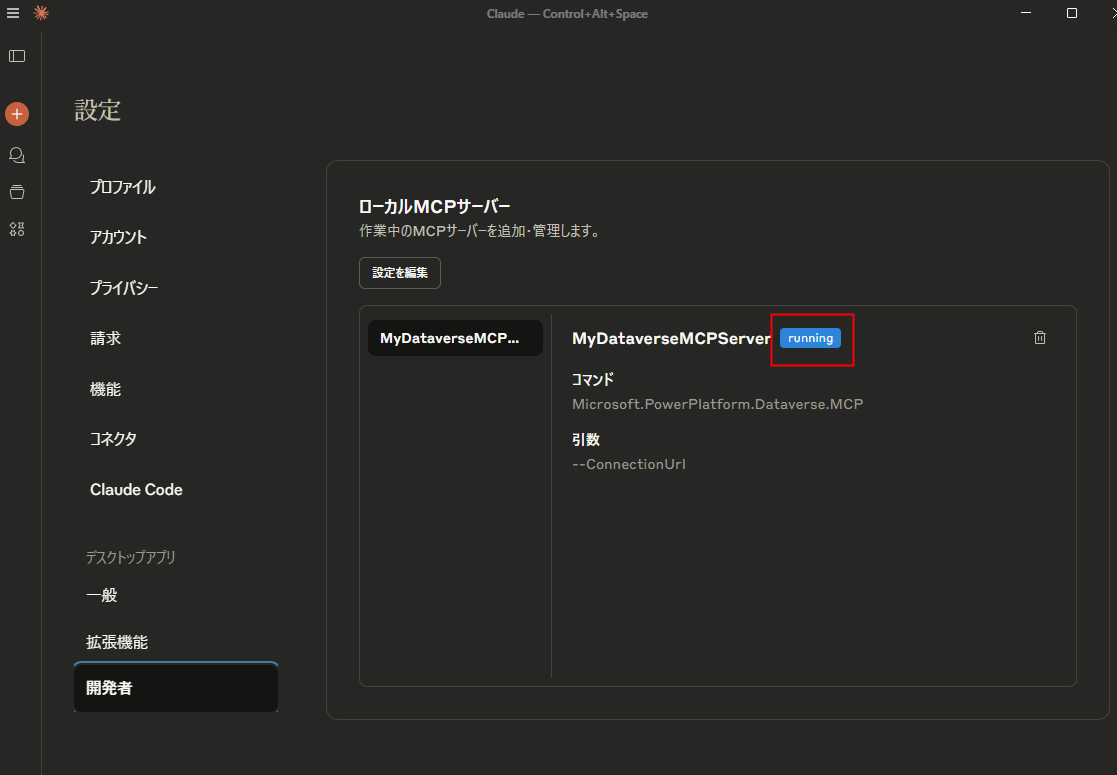Select the running status badge
Viewport: 1117px width, 775px height.
pyautogui.click(x=811, y=338)
